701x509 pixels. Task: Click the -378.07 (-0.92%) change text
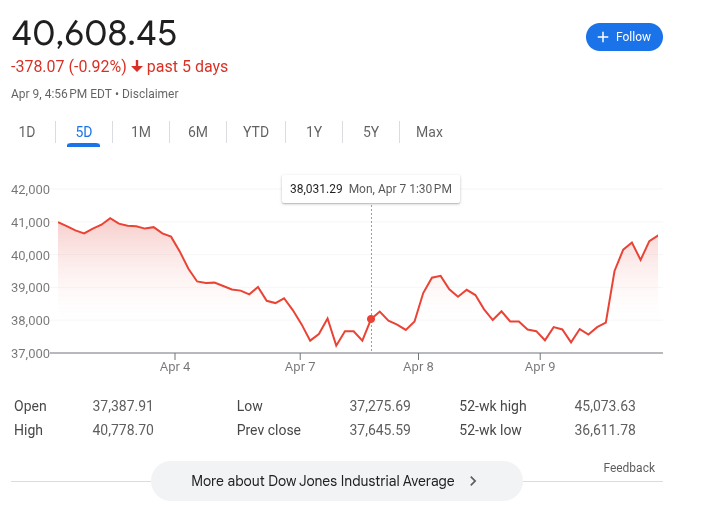[69, 67]
